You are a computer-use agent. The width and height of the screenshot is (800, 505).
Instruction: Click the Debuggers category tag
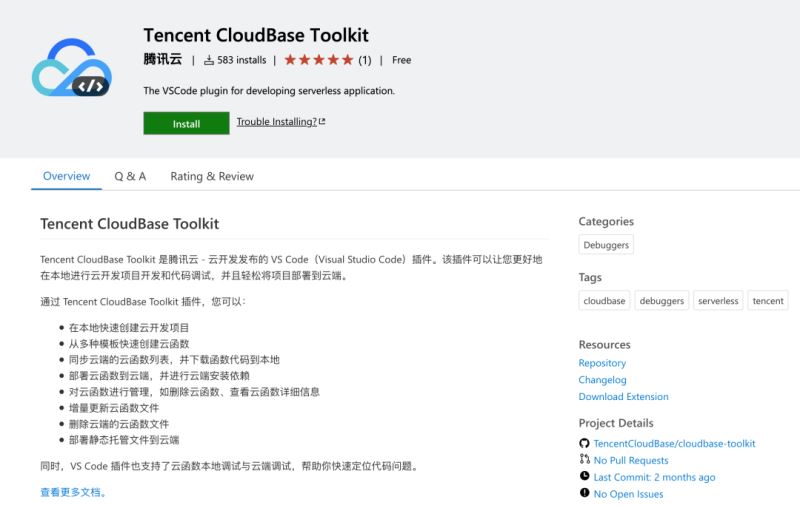pos(606,245)
